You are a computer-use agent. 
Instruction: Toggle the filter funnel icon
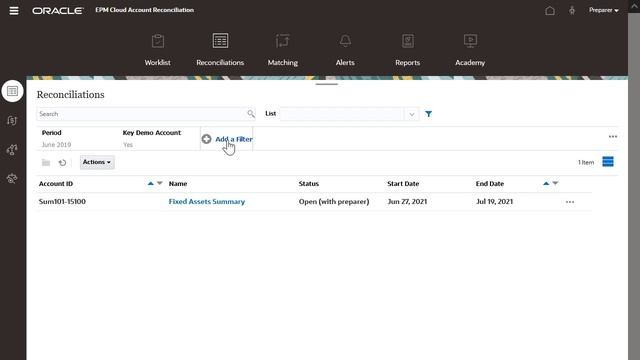tap(428, 114)
